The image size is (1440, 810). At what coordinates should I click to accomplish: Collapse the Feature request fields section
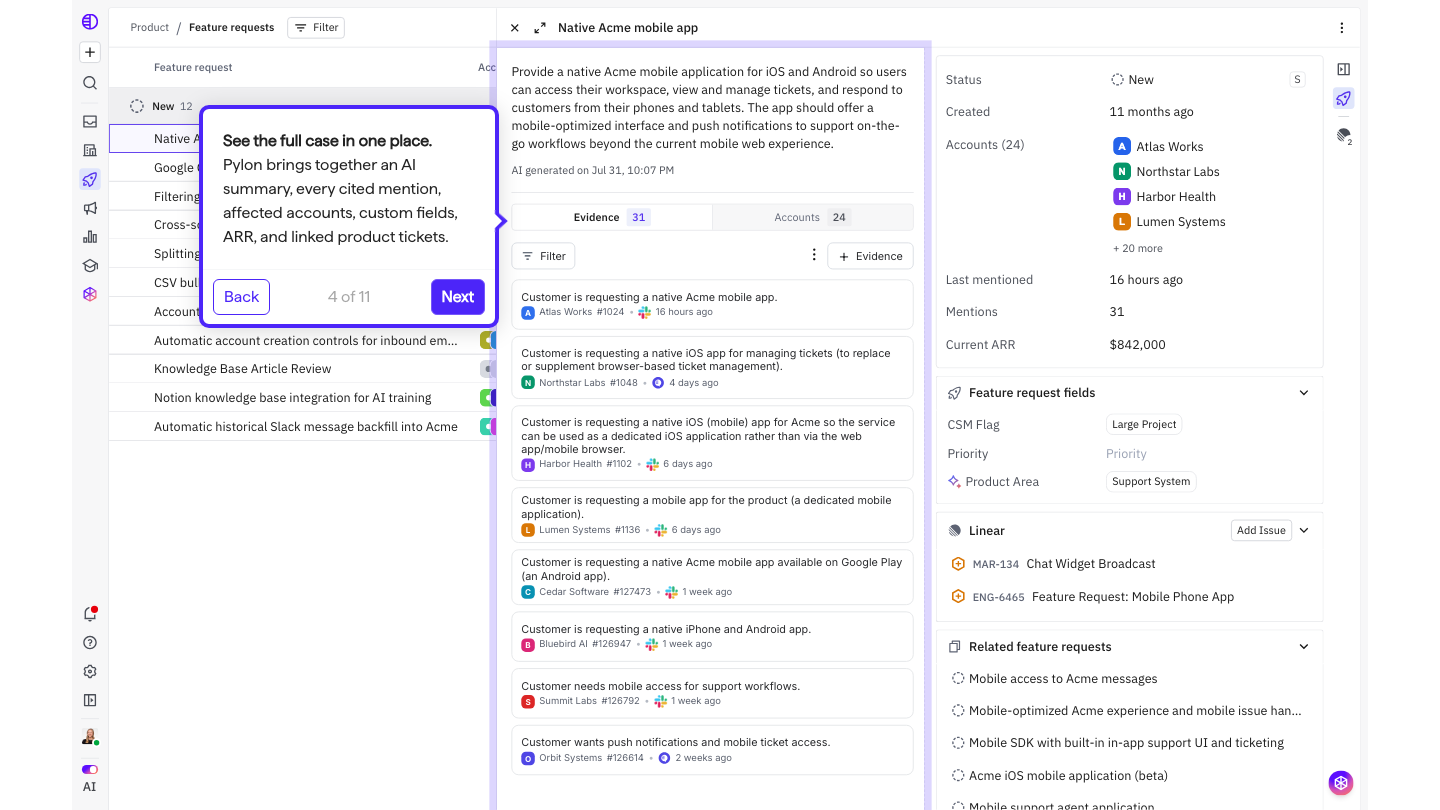point(1304,393)
